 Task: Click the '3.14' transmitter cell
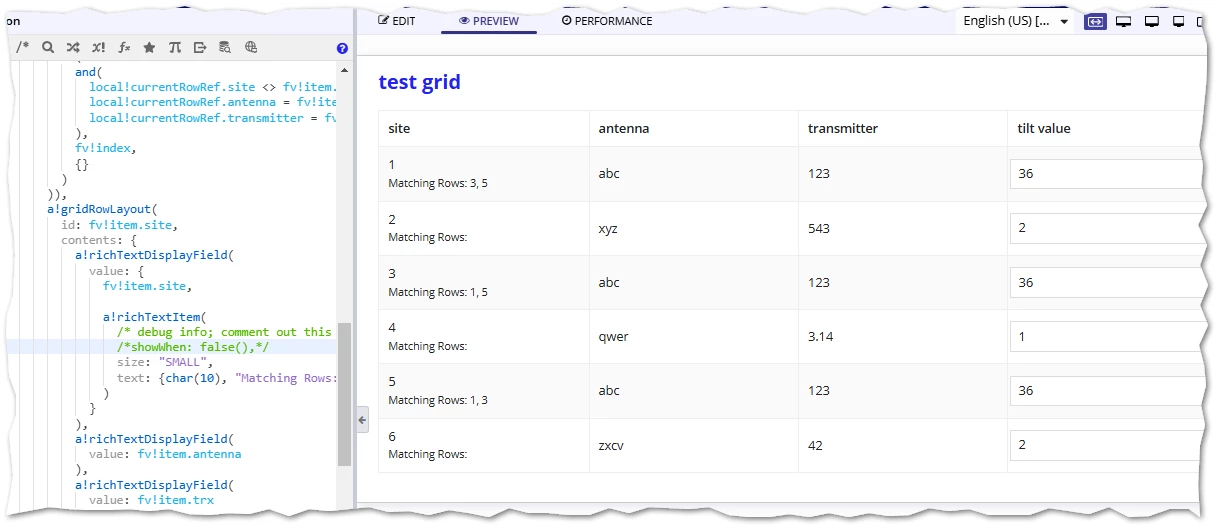pos(821,337)
